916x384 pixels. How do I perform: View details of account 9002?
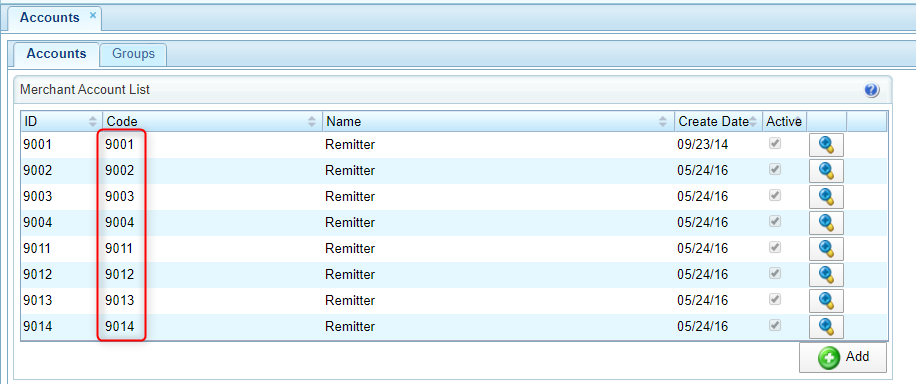[x=826, y=171]
